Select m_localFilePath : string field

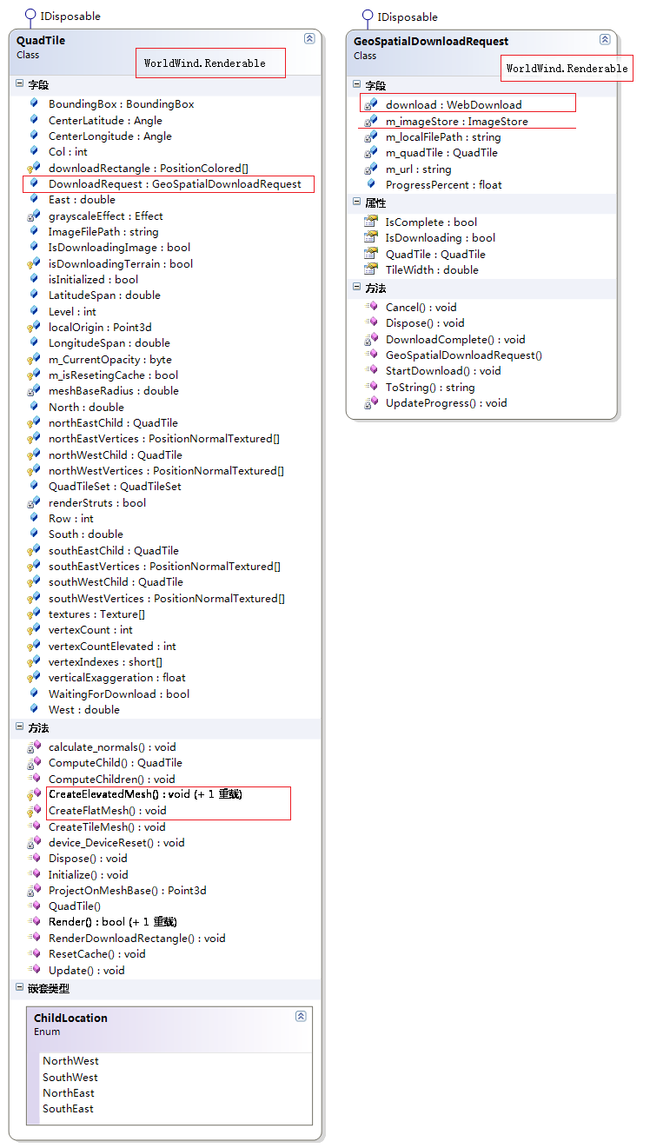[444, 137]
